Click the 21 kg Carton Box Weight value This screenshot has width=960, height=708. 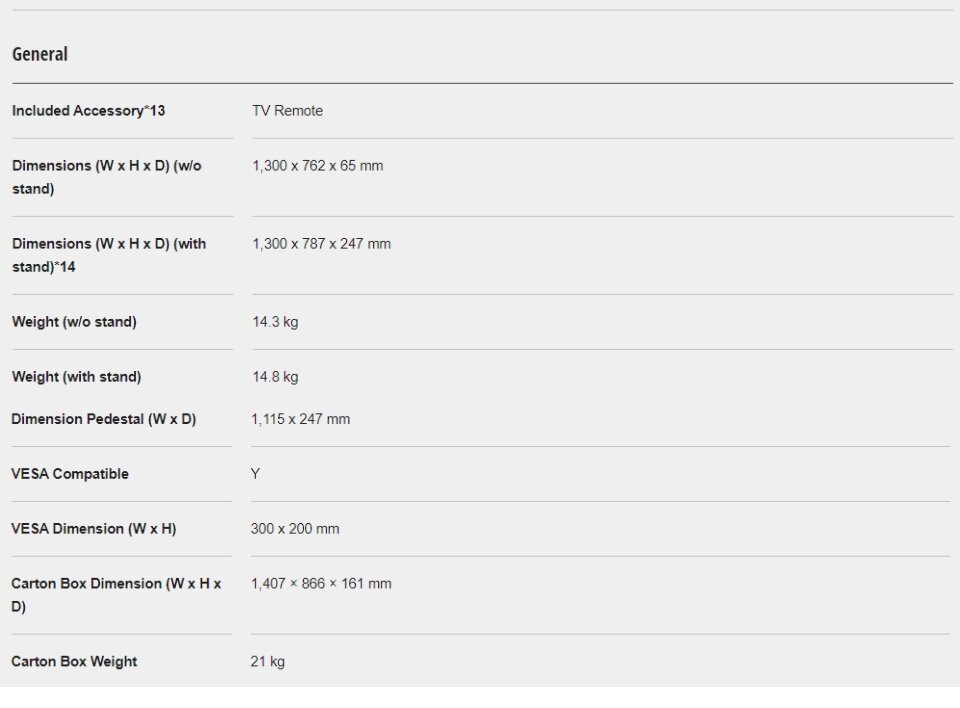[x=267, y=662]
